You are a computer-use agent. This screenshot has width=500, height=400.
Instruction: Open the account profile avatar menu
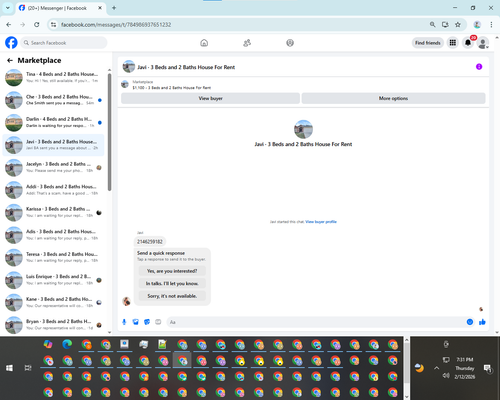tap(483, 43)
